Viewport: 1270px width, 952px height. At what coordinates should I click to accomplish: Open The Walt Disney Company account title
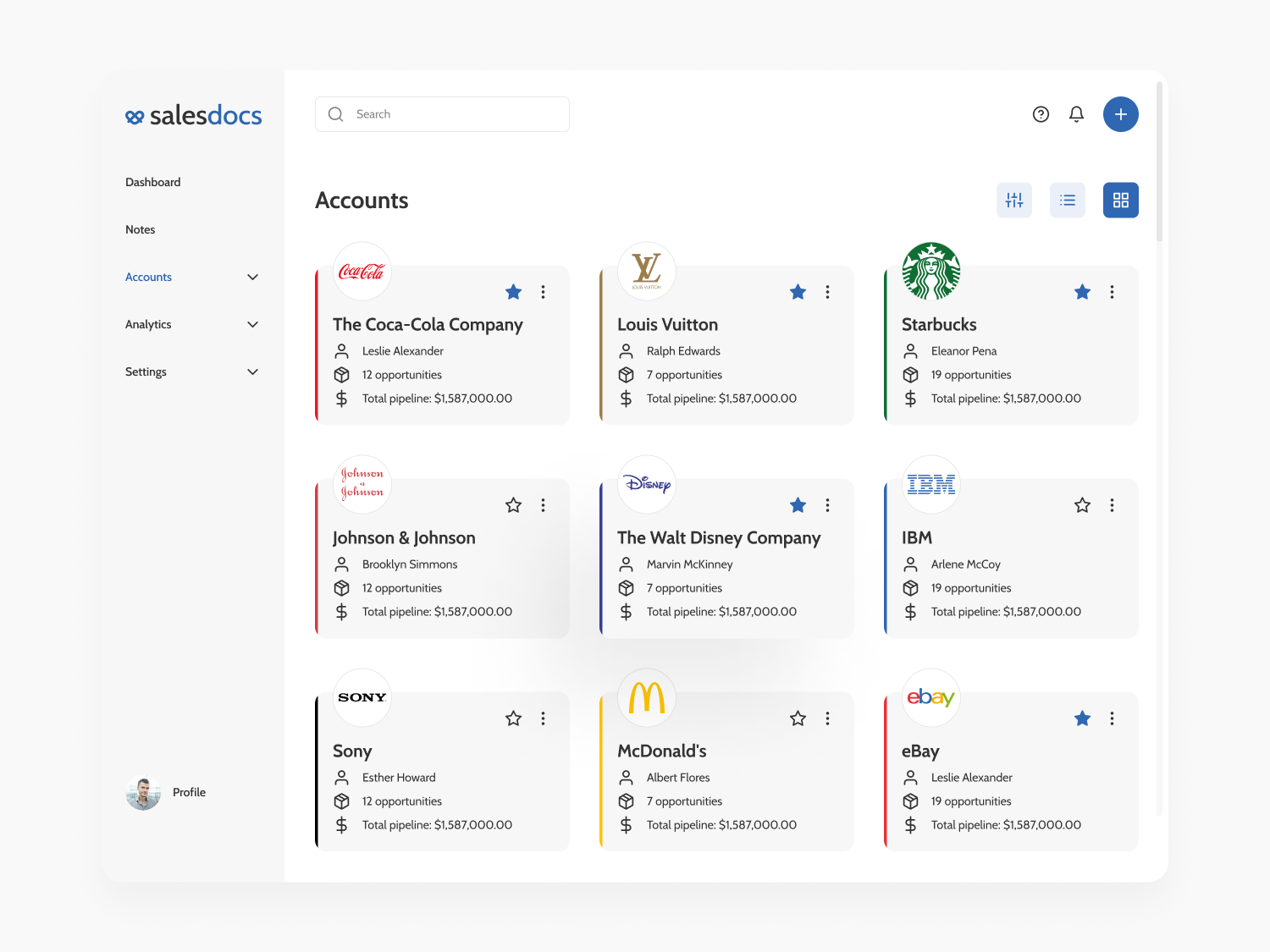coord(719,538)
